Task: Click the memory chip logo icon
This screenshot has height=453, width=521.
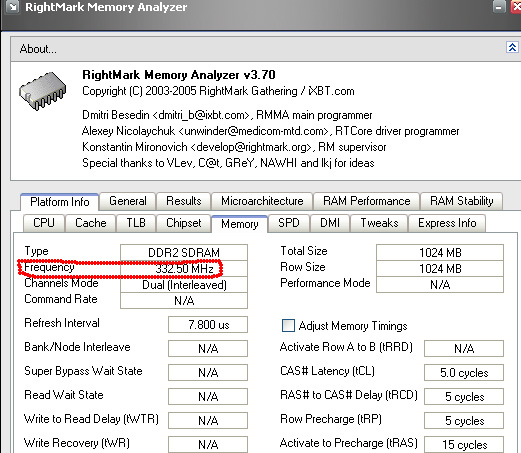Action: pyautogui.click(x=43, y=91)
